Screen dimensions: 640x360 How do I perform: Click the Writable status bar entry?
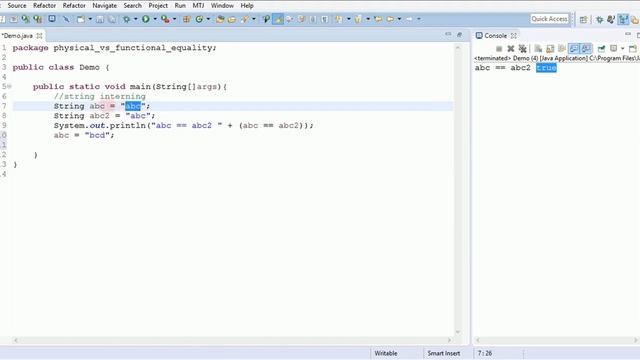386,353
